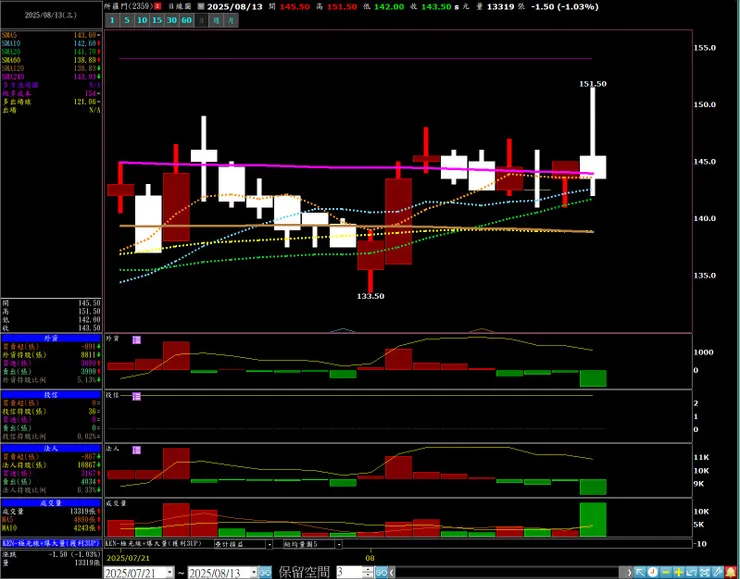This screenshot has width=740, height=579.
Task: Click the arrow cursor icon in bottom toolbar
Action: 640,572
